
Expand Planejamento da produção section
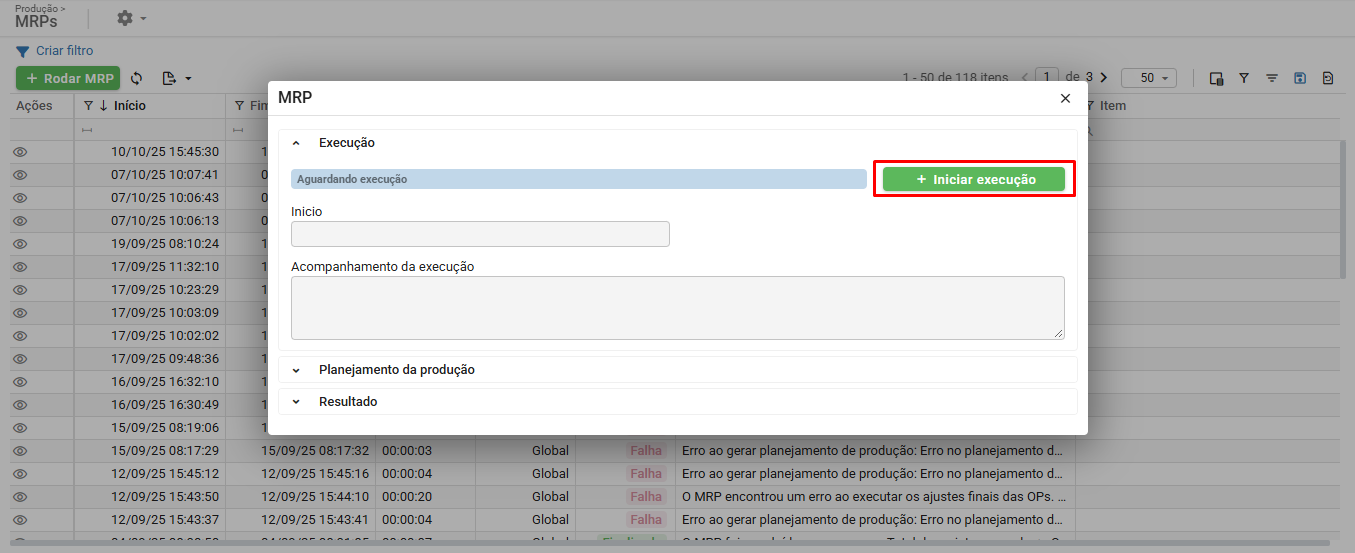pyautogui.click(x=296, y=370)
